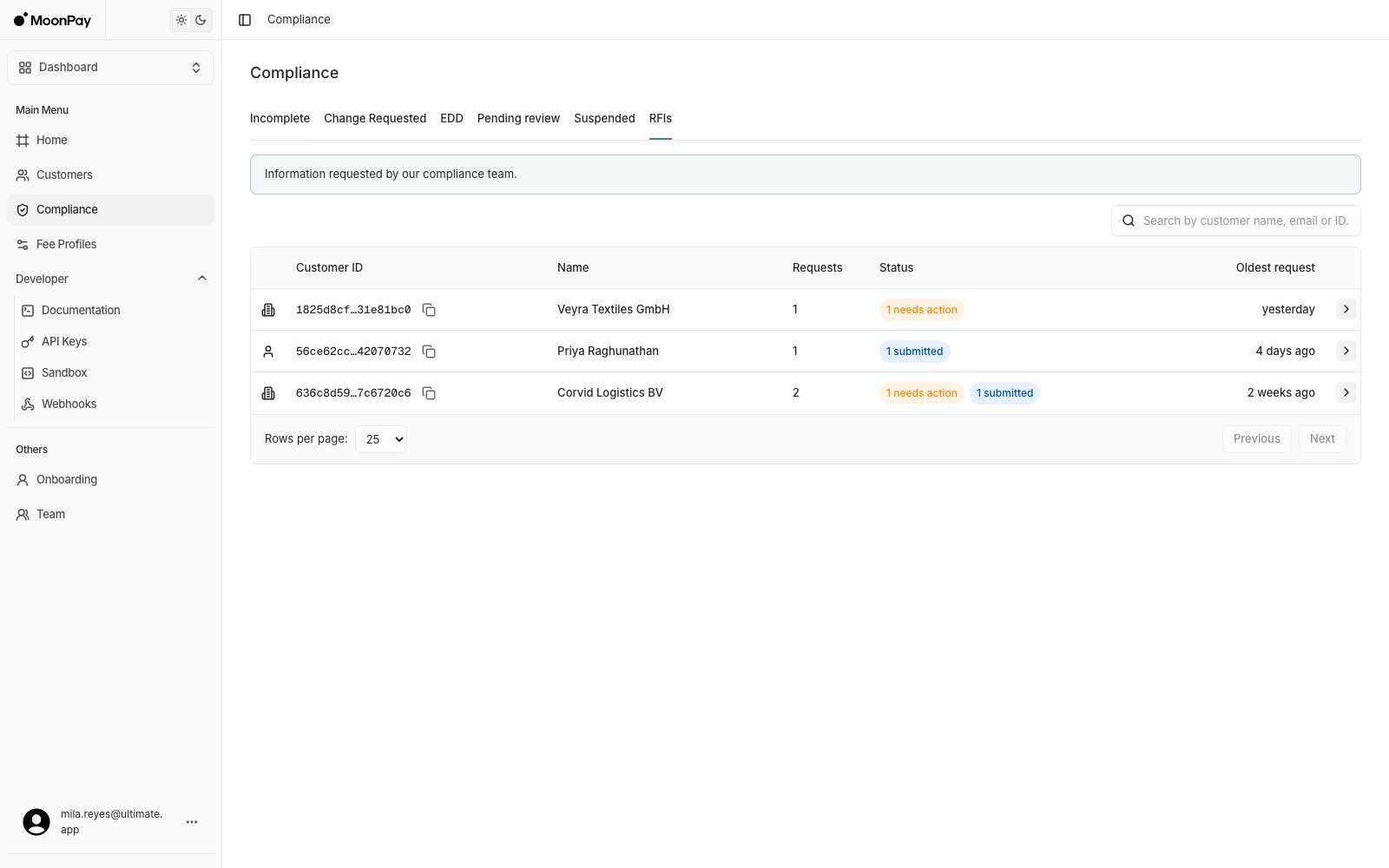Click the Requests column header
Image resolution: width=1389 pixels, height=868 pixels.
(817, 268)
